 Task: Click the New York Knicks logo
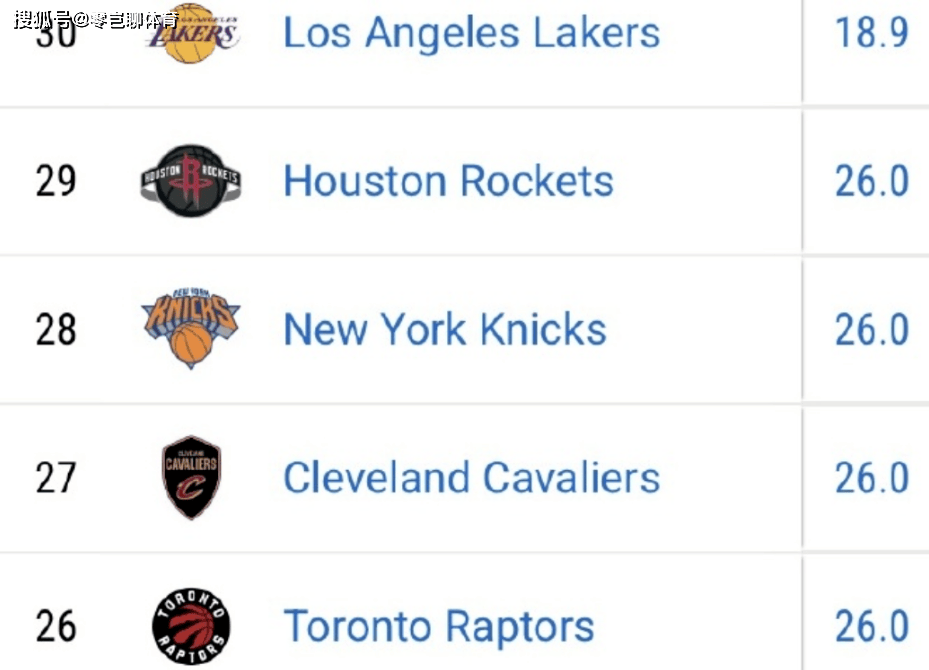[190, 327]
